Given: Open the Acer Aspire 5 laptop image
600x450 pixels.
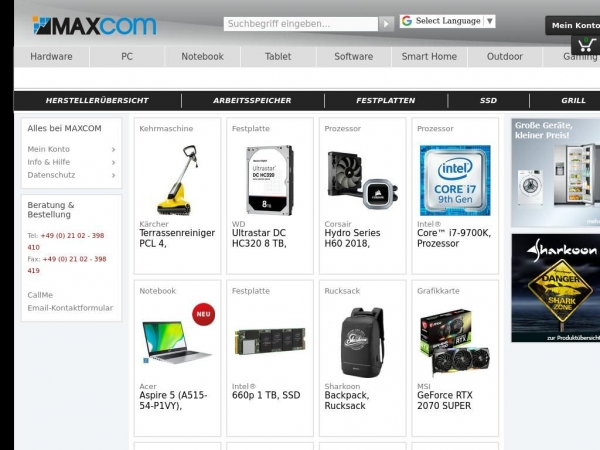Looking at the screenshot, I should tap(178, 342).
